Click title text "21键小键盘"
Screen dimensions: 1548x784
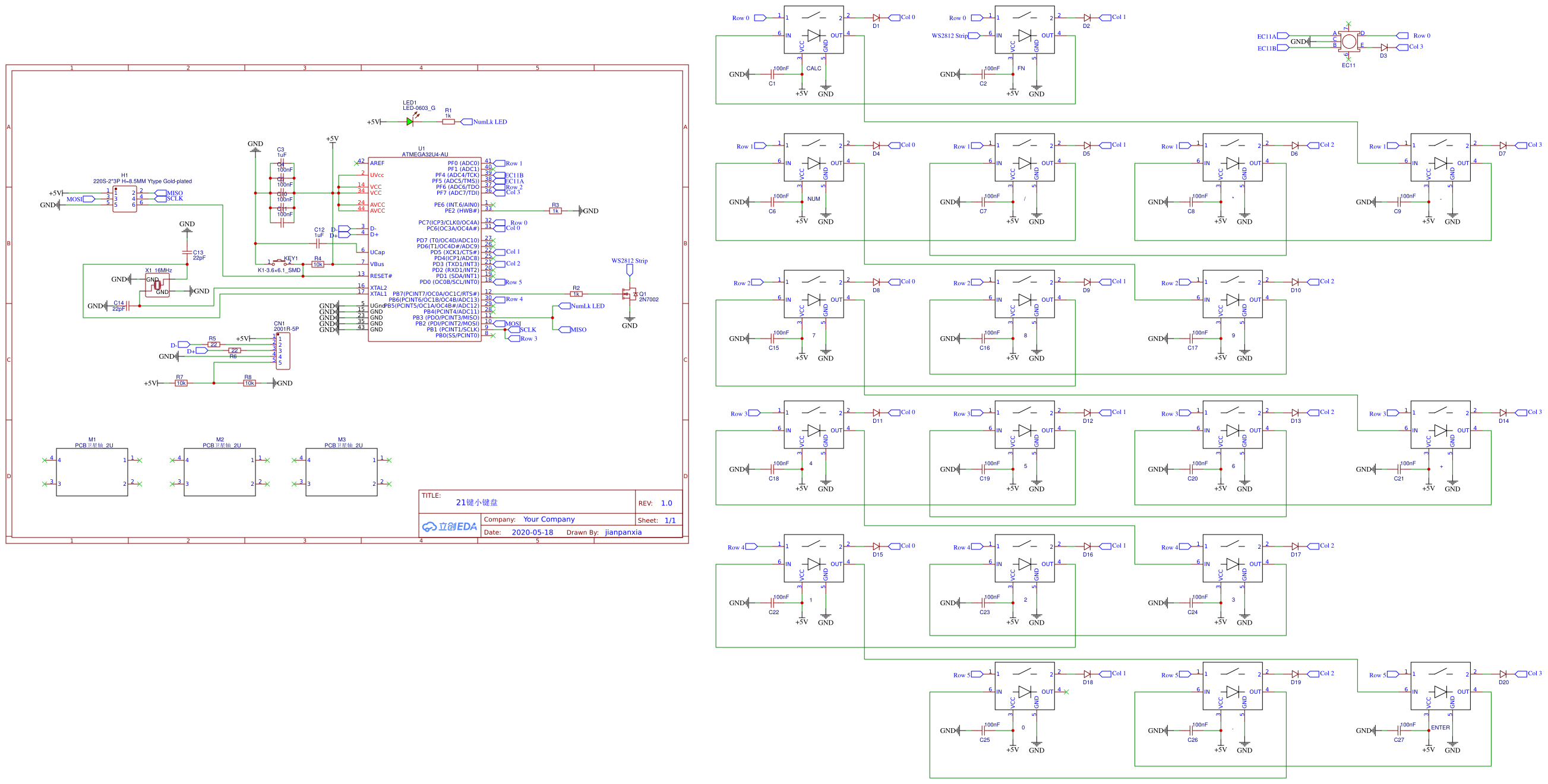tap(476, 503)
